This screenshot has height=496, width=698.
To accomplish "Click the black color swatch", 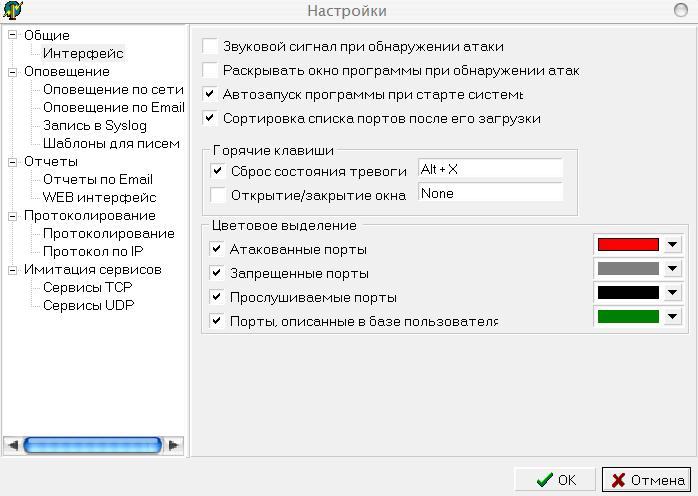I will 628,293.
